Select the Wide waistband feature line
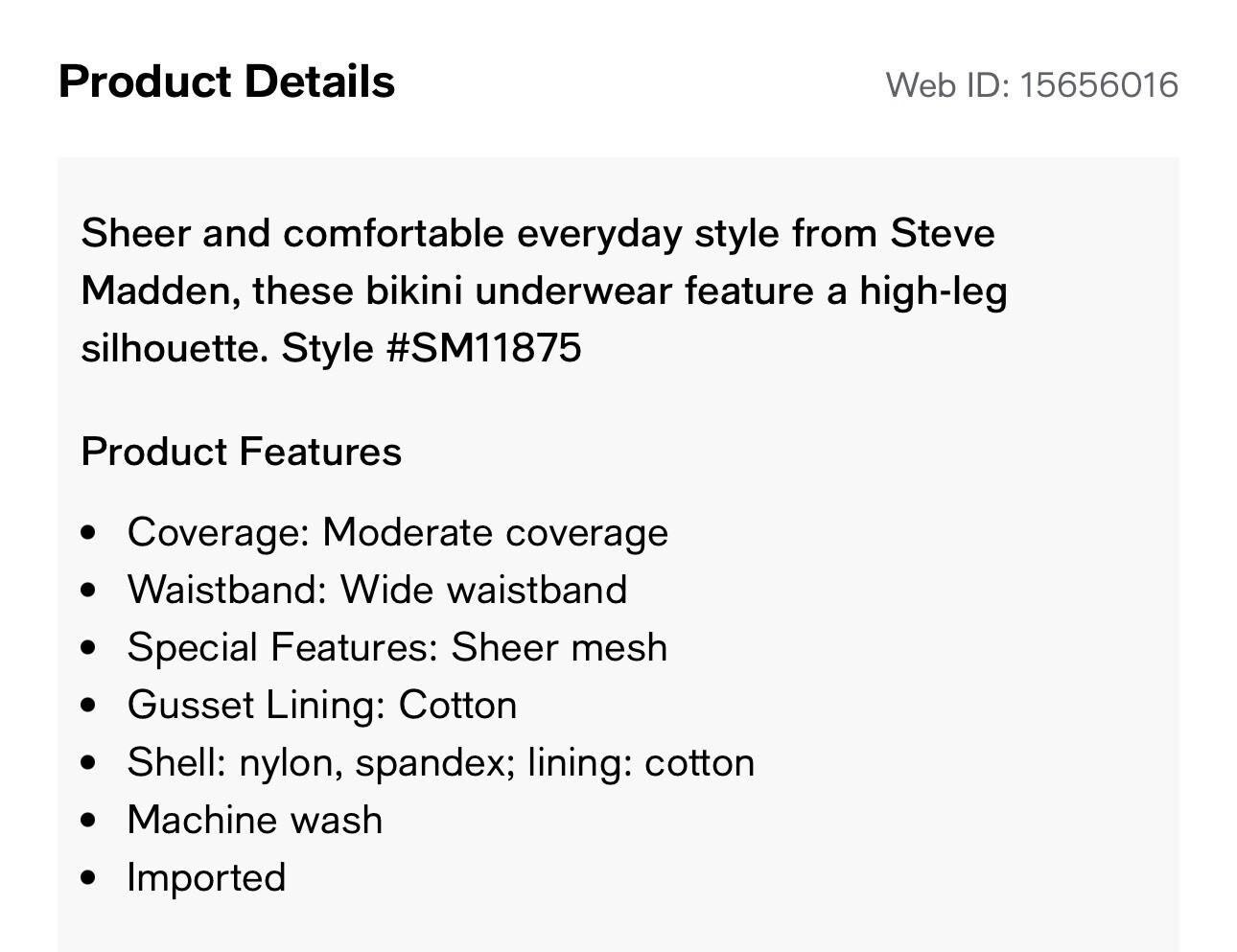The height and width of the screenshot is (952, 1237). tap(377, 590)
